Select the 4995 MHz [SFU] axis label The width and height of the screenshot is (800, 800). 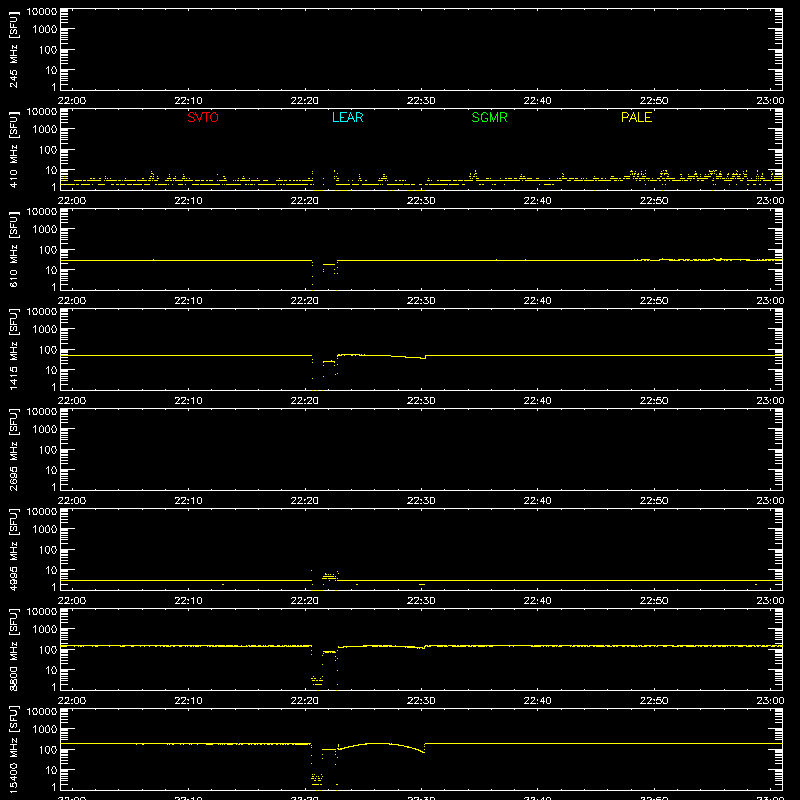pos(13,549)
